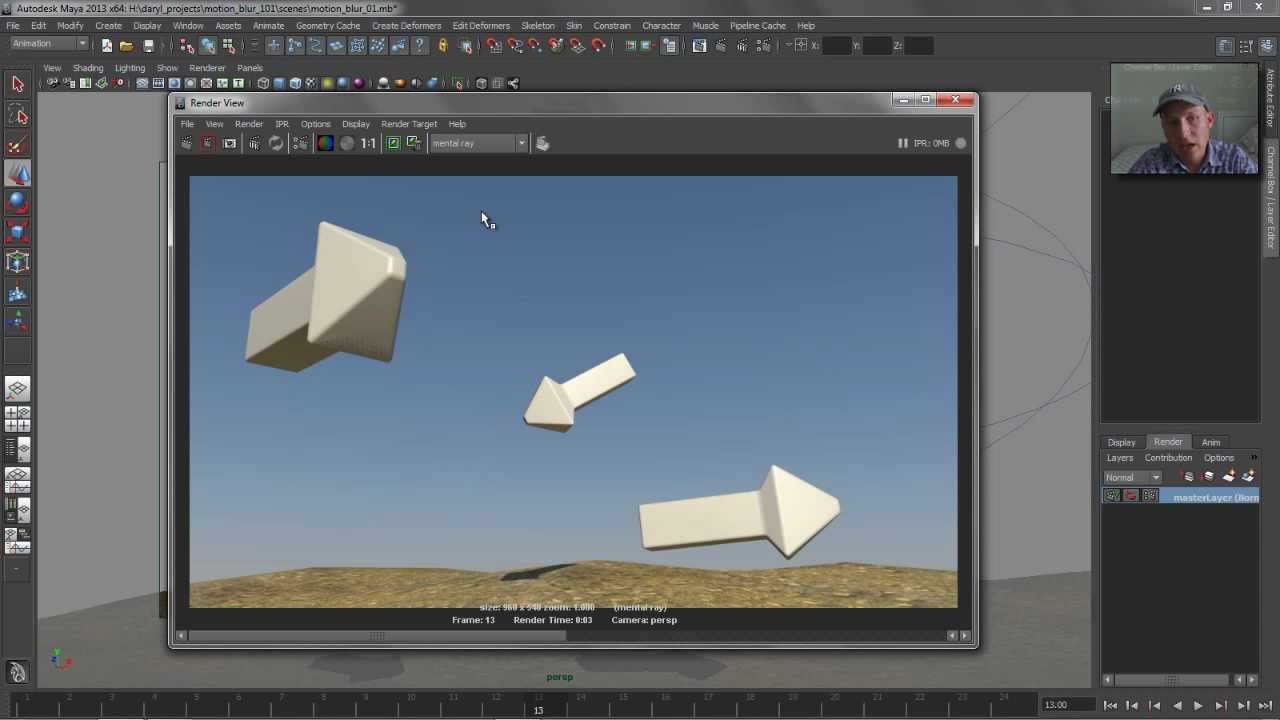Open the Render Target menu in Render View
The image size is (1280, 720).
[409, 124]
